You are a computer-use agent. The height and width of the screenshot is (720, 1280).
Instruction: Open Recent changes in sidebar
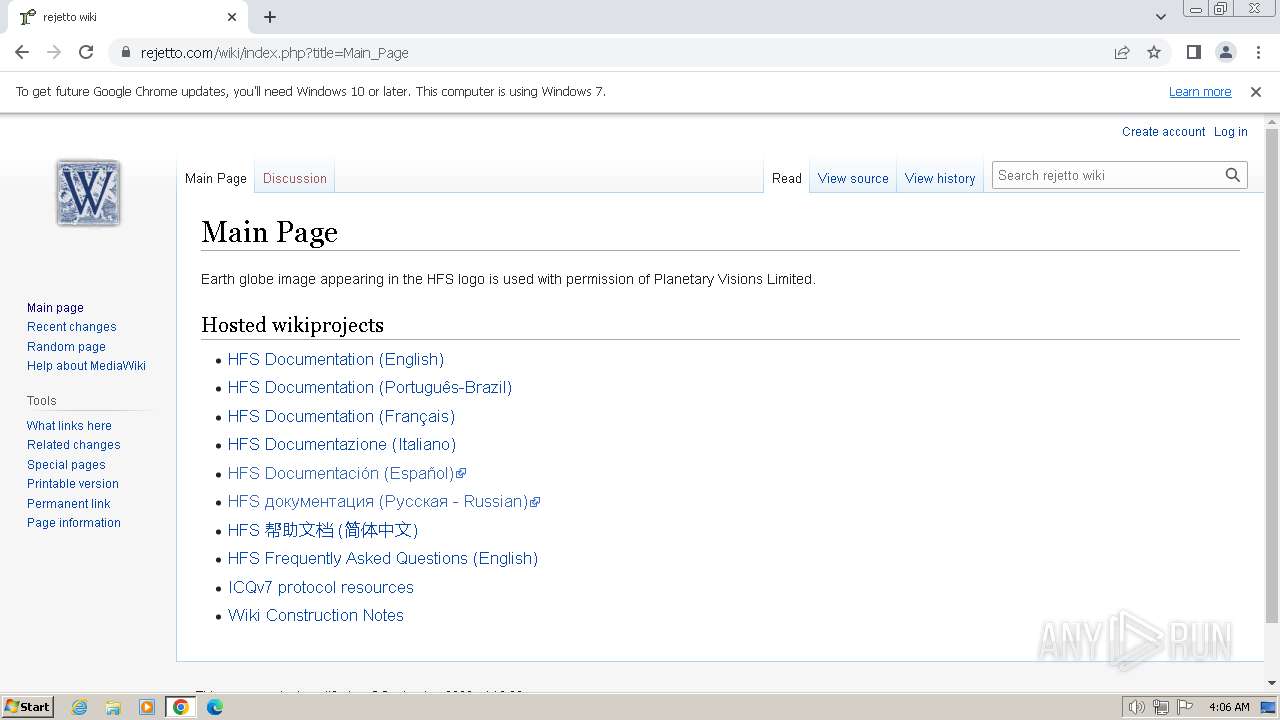[x=72, y=327]
